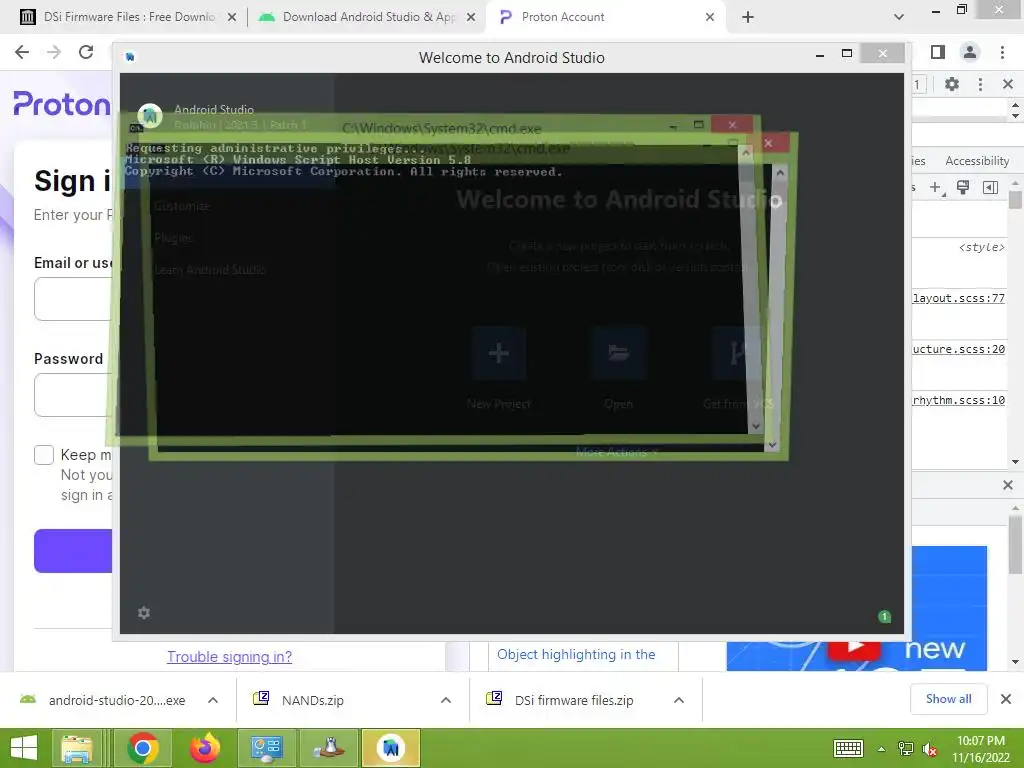Viewport: 1024px width, 768px height.
Task: Open the rhythm.scss:10 source link
Action: (959, 400)
